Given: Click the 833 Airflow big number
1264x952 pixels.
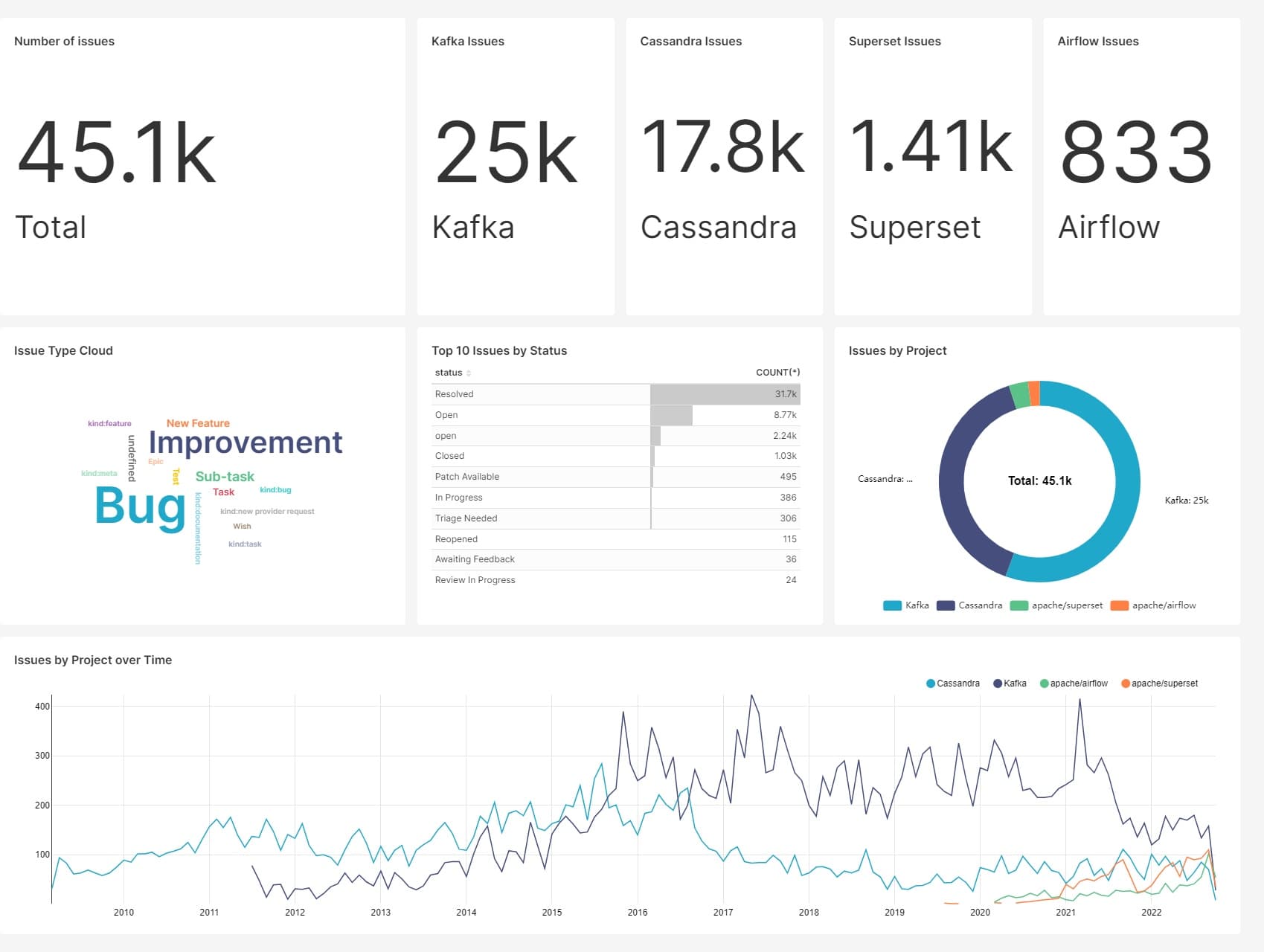Looking at the screenshot, I should click(x=1136, y=152).
